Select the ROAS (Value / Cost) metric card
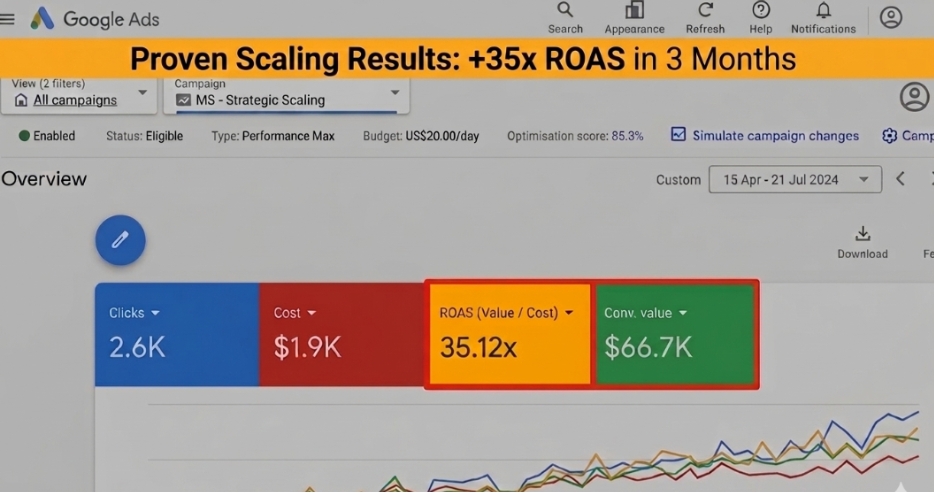The width and height of the screenshot is (934, 493). 510,334
